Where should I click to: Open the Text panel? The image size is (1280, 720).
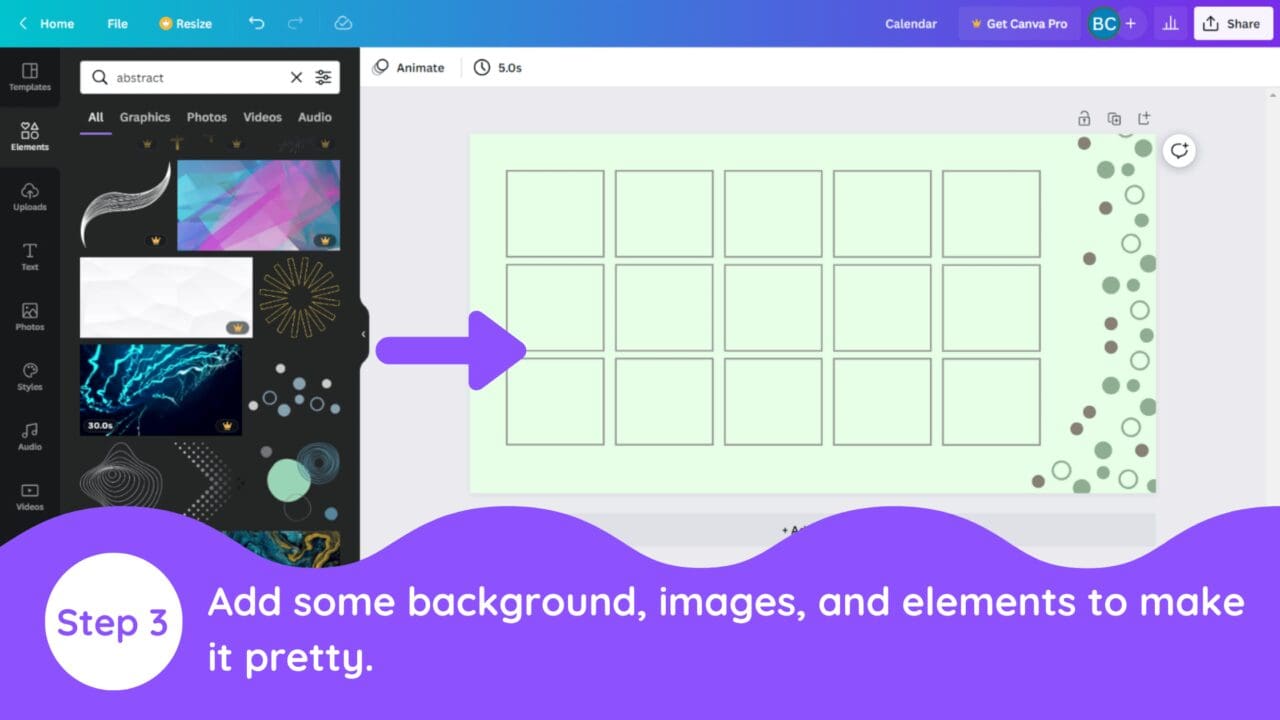coord(29,255)
